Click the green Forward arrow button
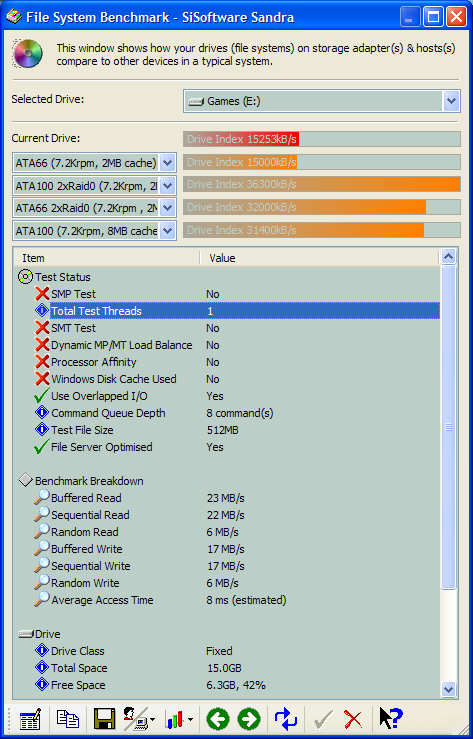This screenshot has width=473, height=739. pyautogui.click(x=249, y=719)
